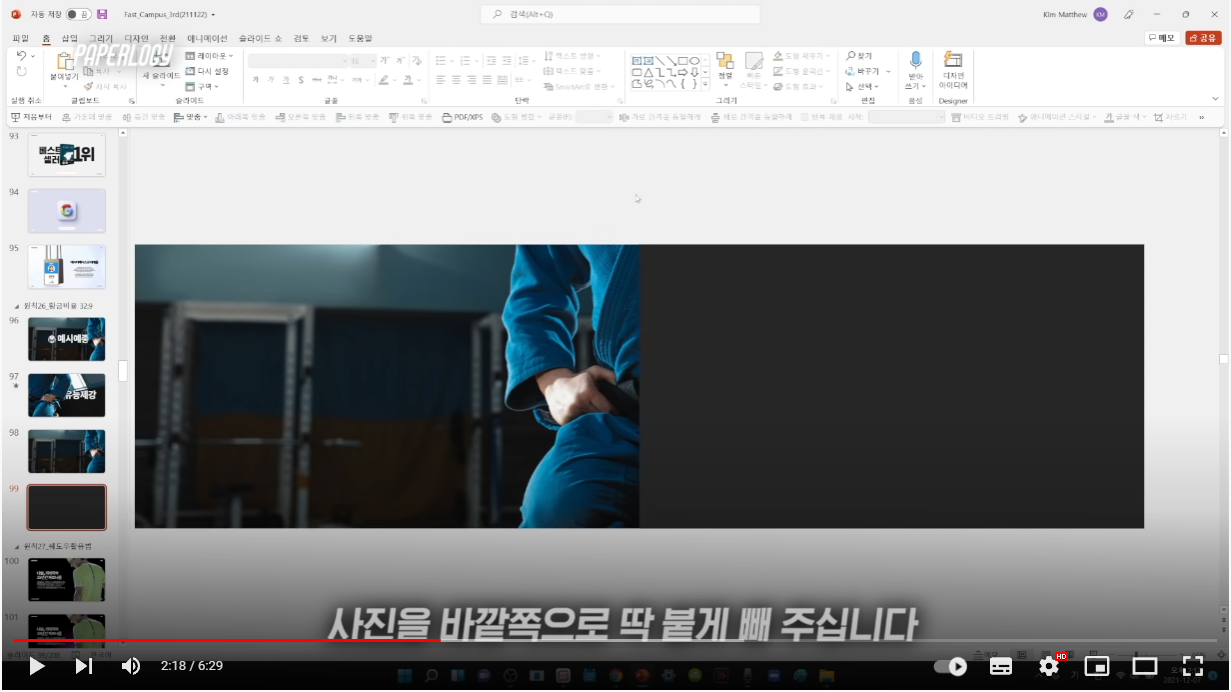Switch to the 디자인 ribbon tab
This screenshot has width=1231, height=692.
coord(136,38)
